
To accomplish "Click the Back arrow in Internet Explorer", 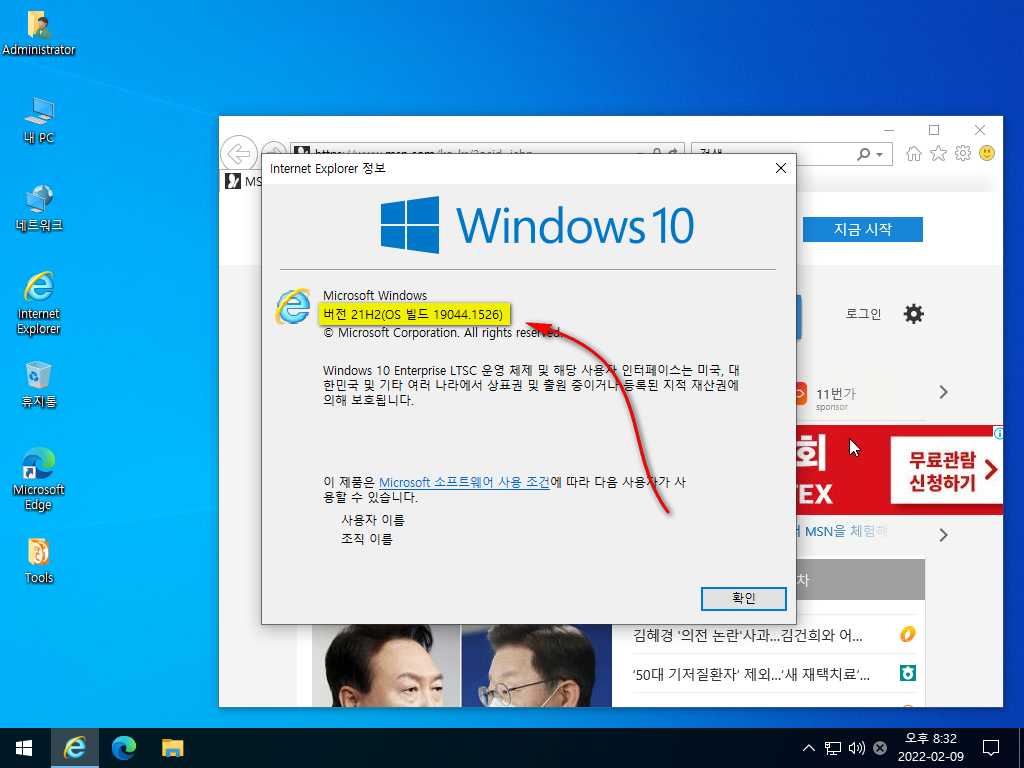I will coord(239,155).
